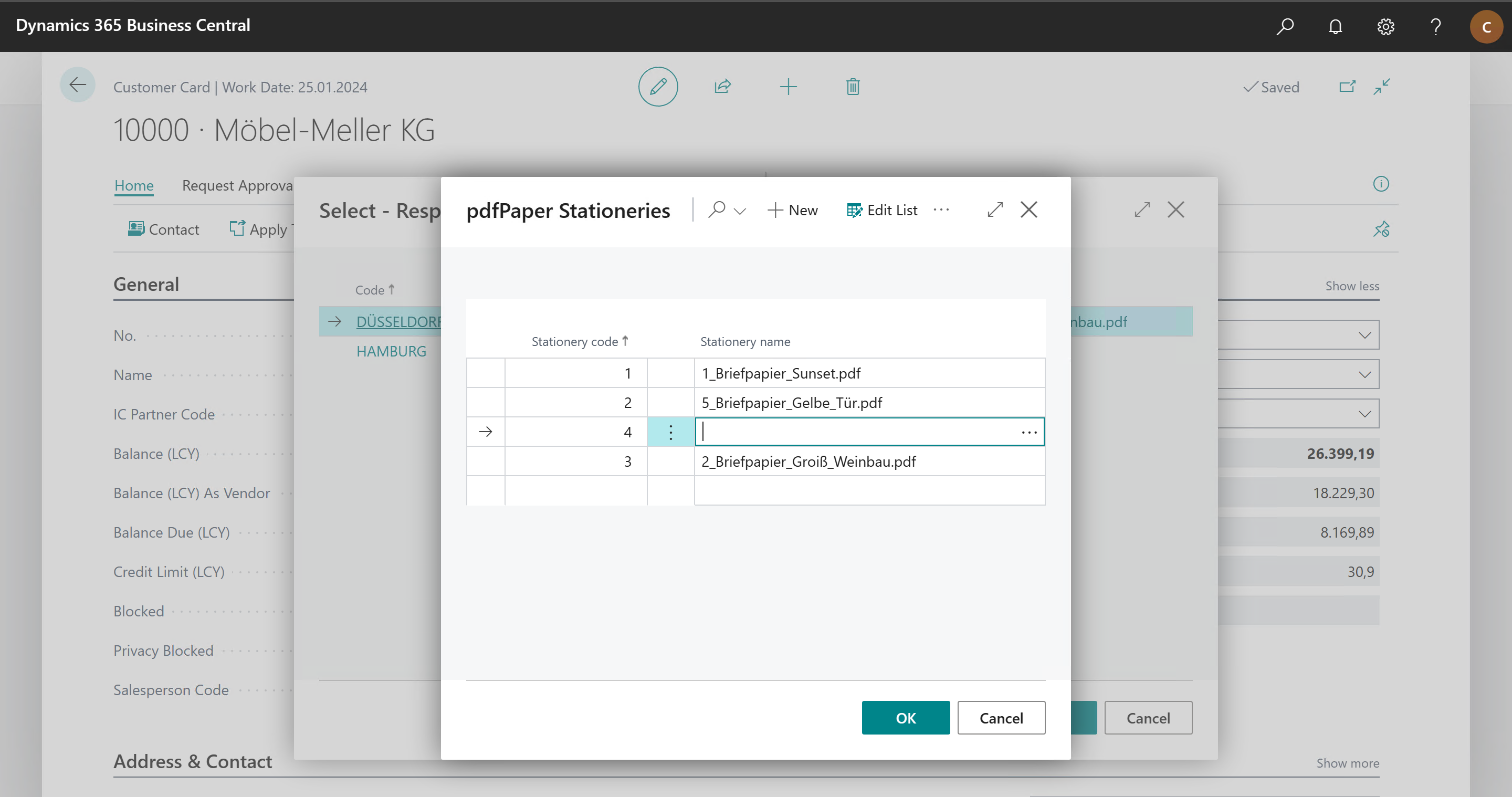This screenshot has height=797, width=1512.
Task: Cancel the pdfPaper Stationeries dialog
Action: click(x=1001, y=718)
